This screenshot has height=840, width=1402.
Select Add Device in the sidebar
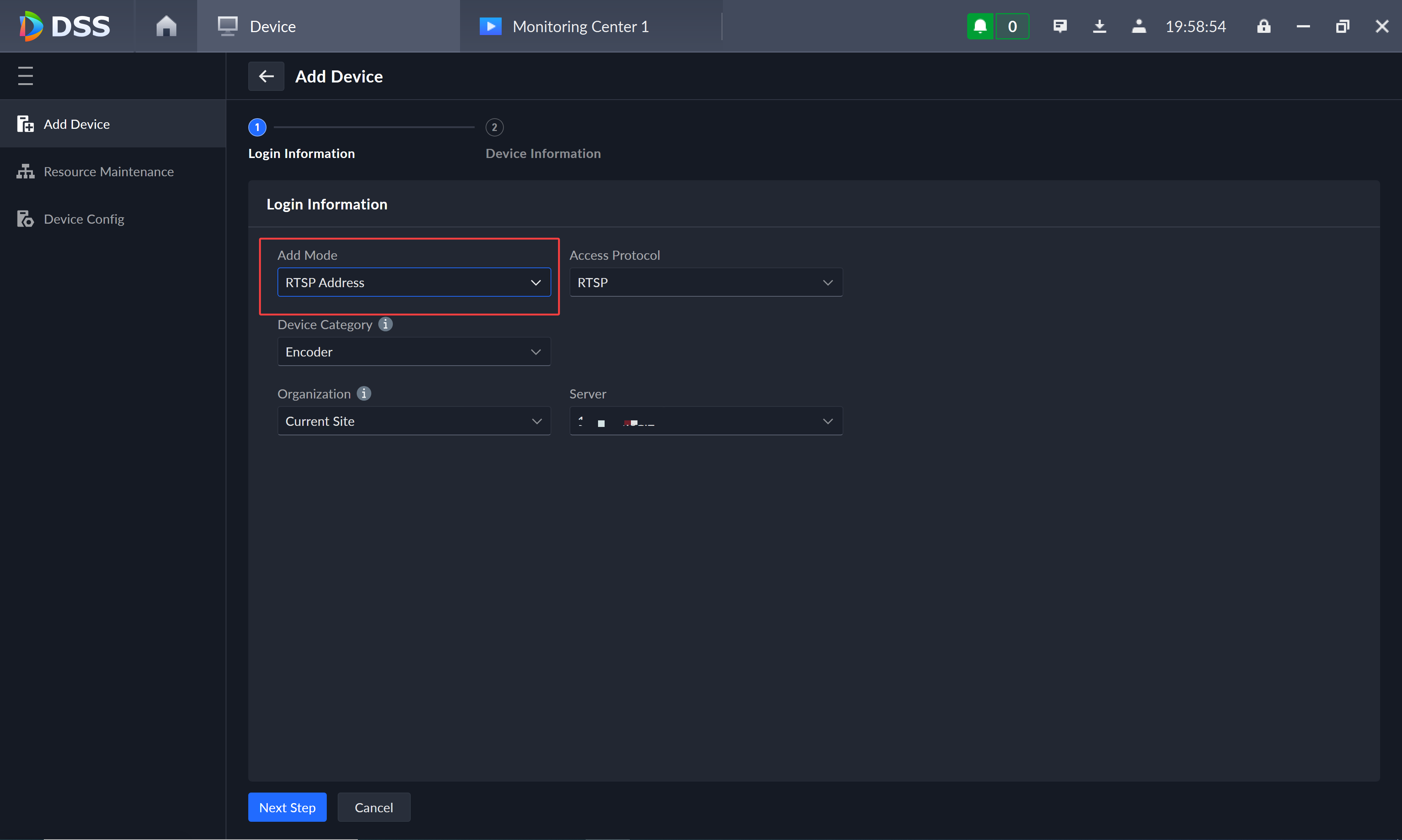(x=113, y=124)
